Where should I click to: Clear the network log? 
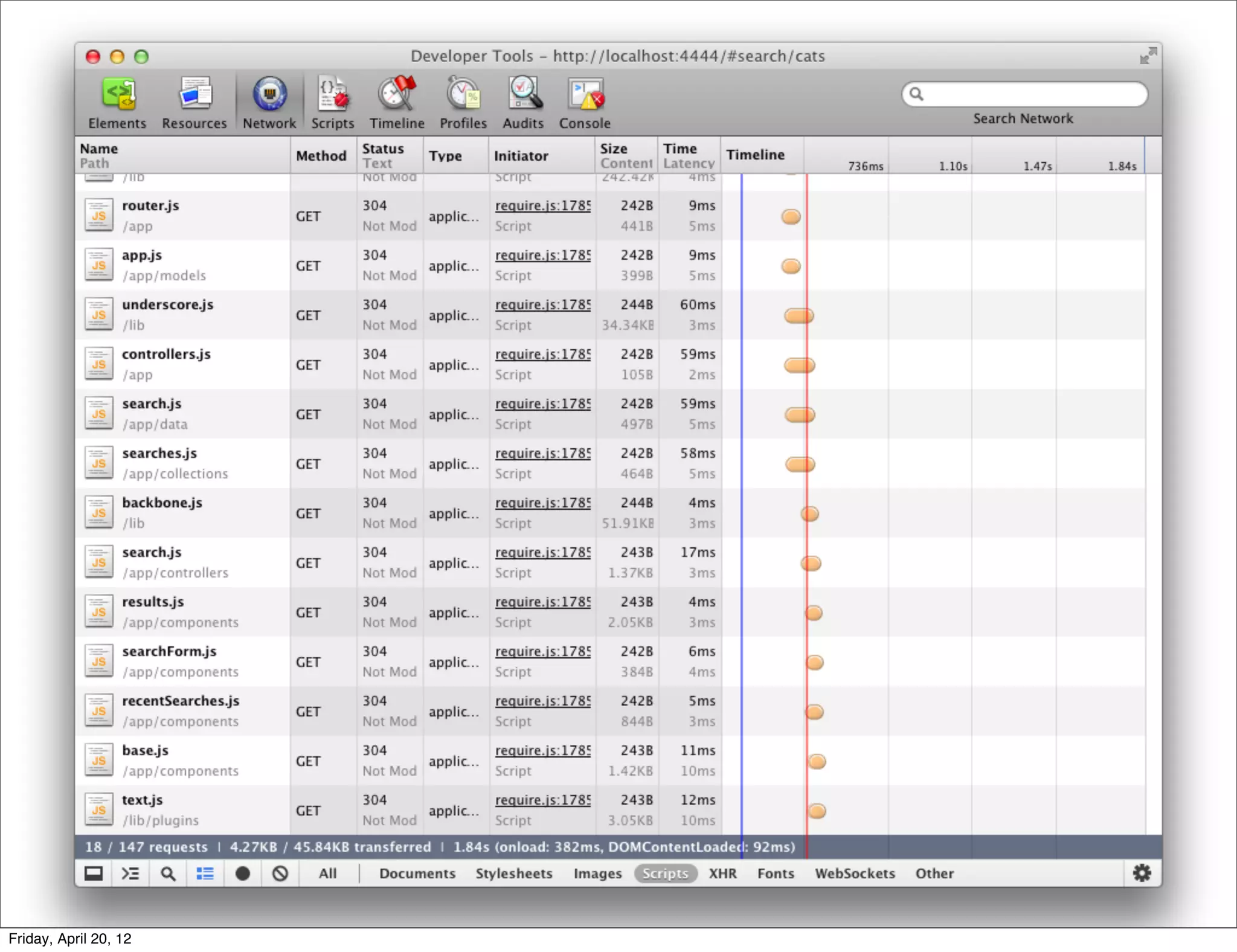(x=280, y=873)
